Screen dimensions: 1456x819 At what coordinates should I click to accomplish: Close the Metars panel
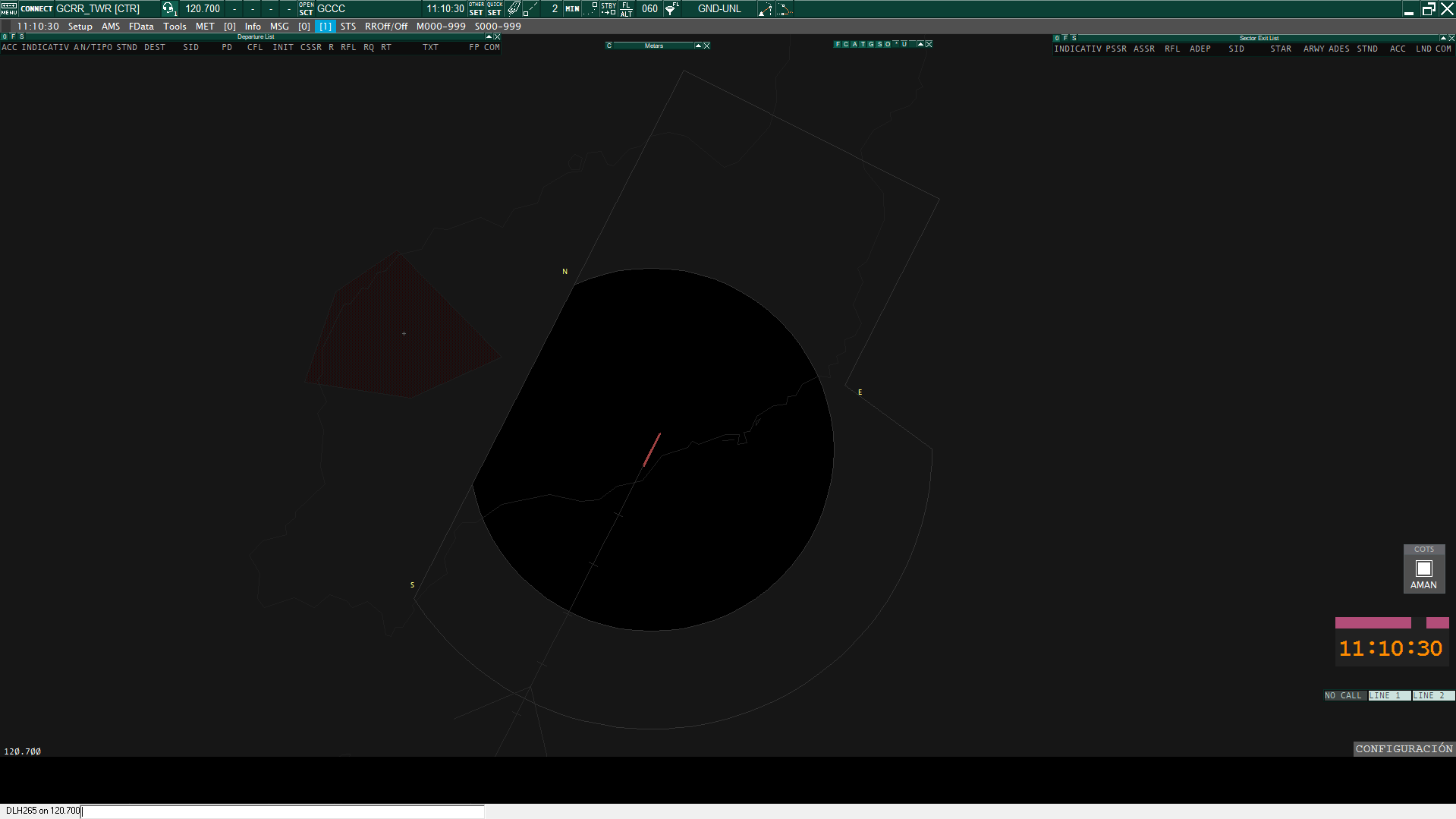[706, 46]
